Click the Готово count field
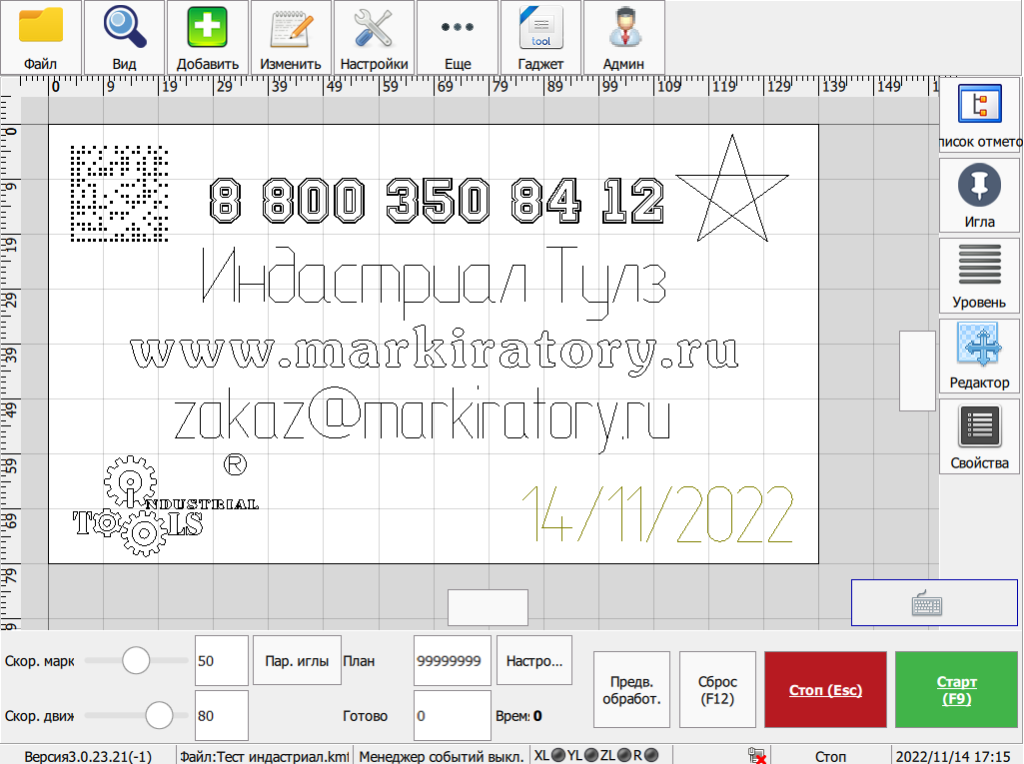This screenshot has width=1024, height=764. pyautogui.click(x=453, y=715)
